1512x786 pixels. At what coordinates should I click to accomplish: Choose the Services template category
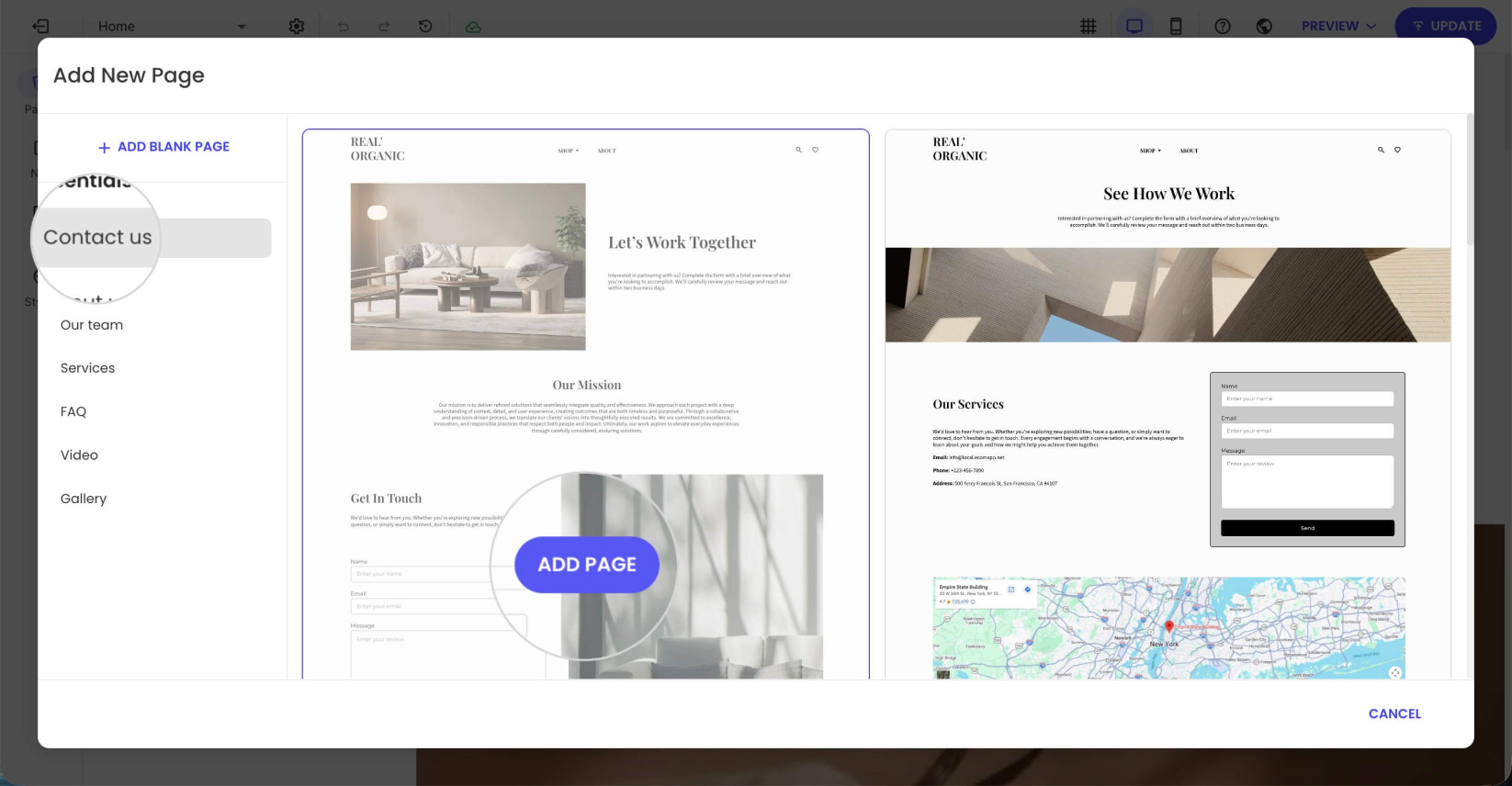point(88,368)
